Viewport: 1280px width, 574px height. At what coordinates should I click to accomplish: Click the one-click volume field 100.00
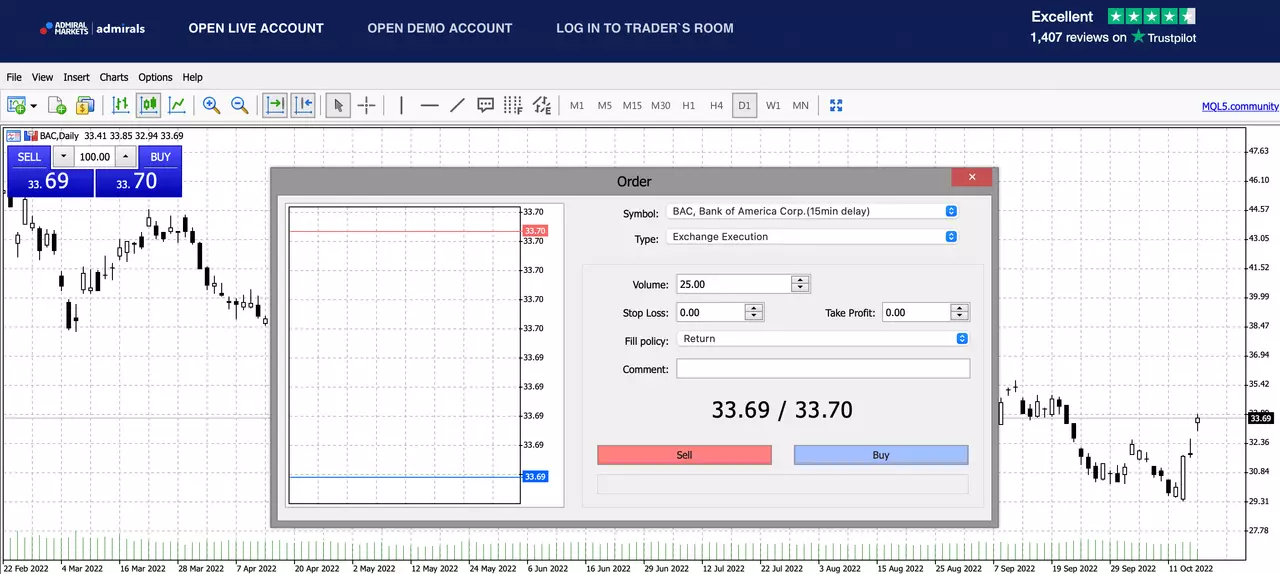[x=95, y=157]
